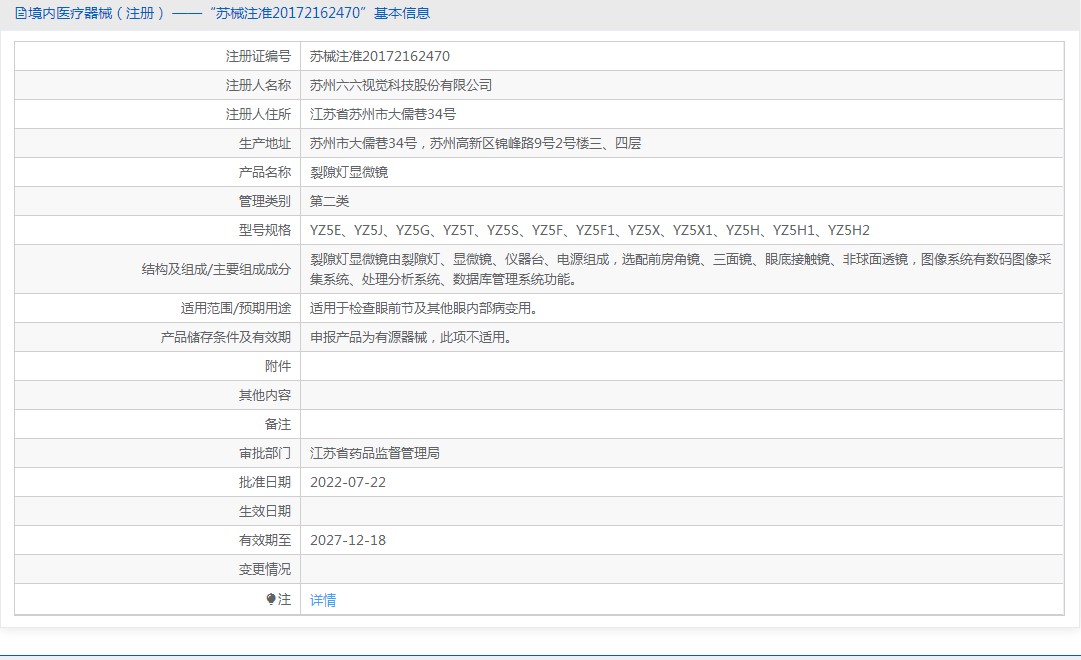
Task: Click the 型号规格 label
Action: tap(265, 230)
